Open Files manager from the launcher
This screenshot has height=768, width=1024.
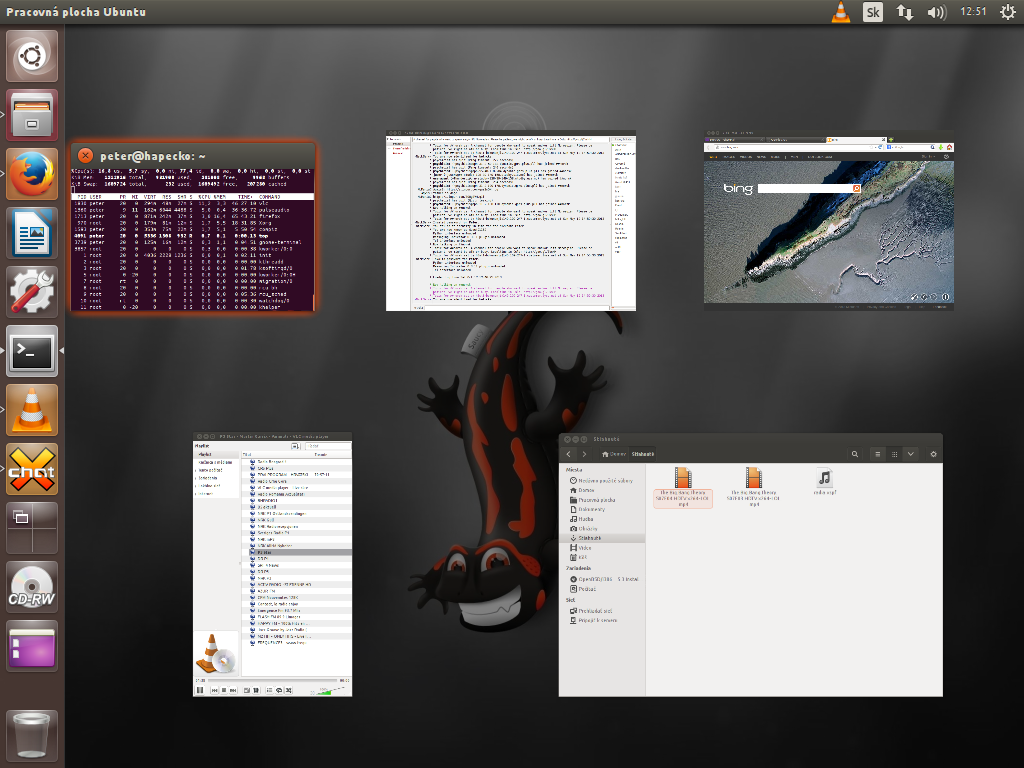(32, 115)
